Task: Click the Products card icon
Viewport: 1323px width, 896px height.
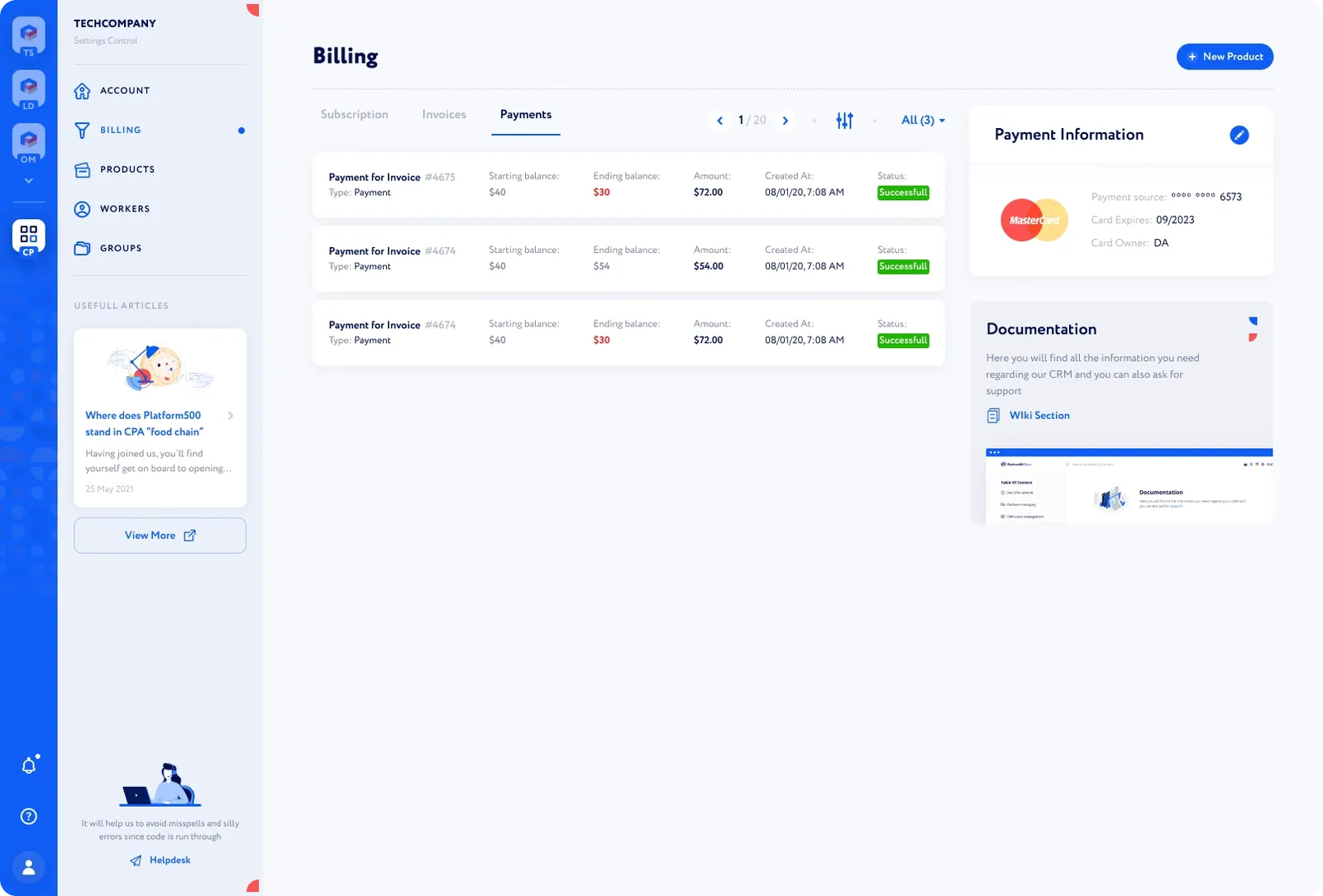Action: [82, 169]
